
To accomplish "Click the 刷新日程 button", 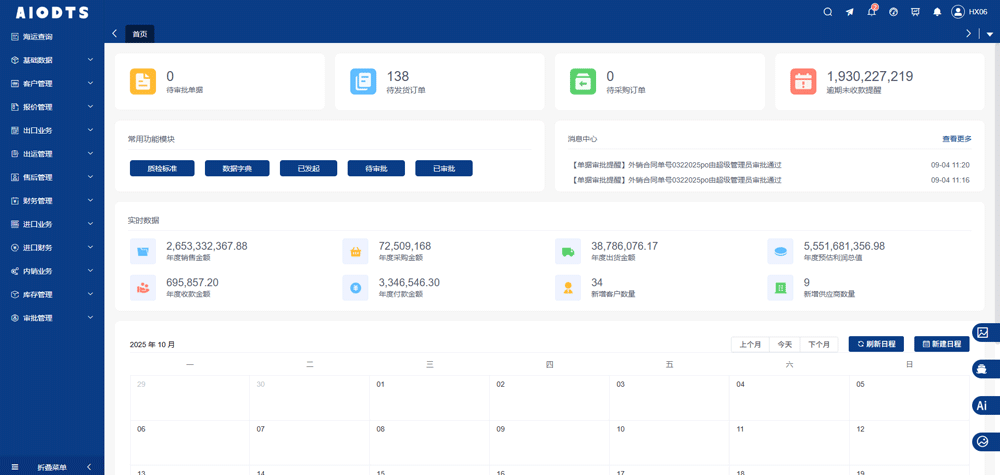I will (x=876, y=344).
